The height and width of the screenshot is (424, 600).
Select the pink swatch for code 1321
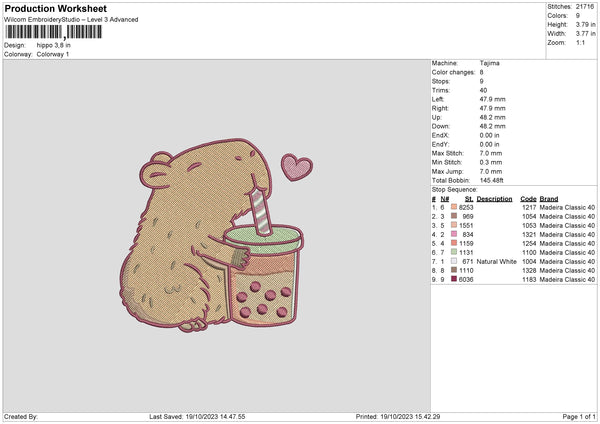tap(454, 233)
